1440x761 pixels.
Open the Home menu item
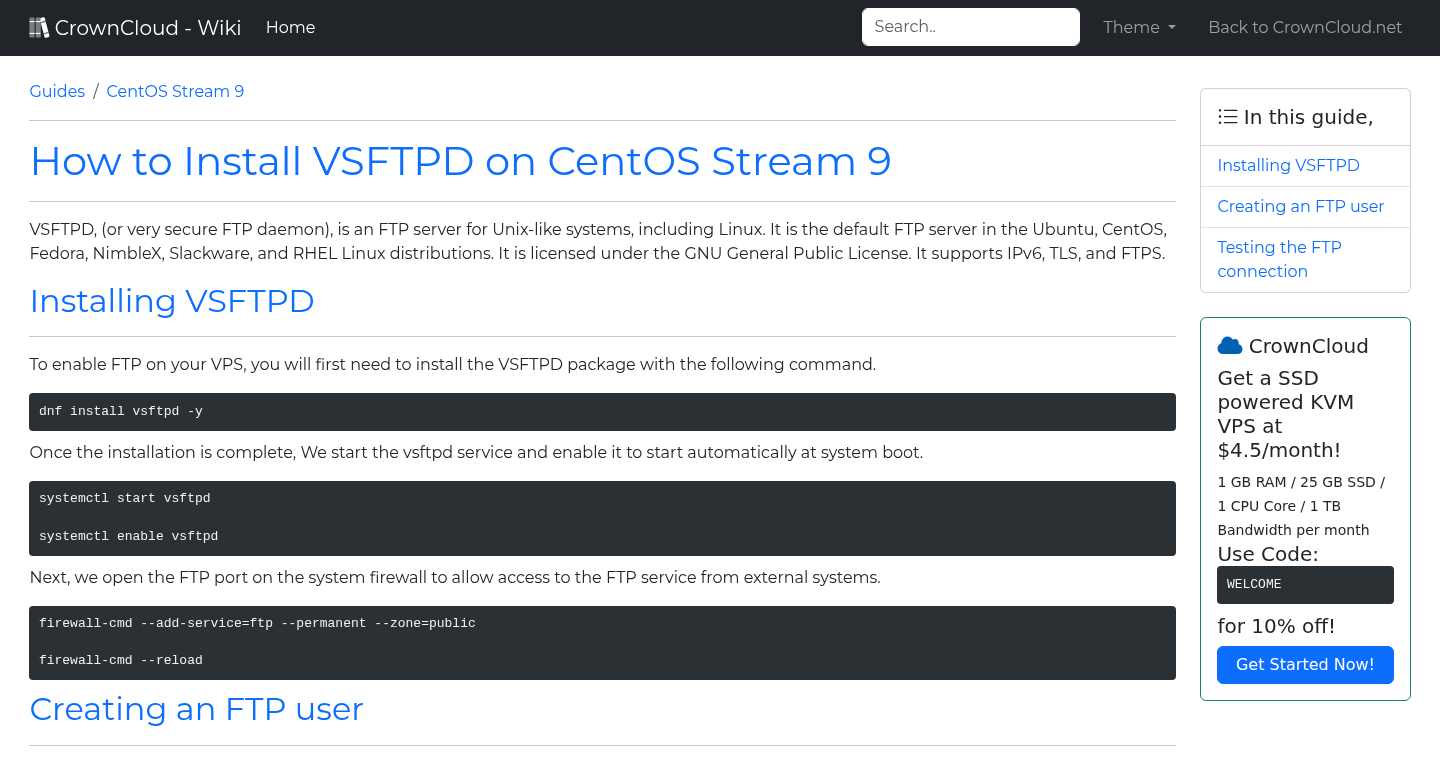point(290,27)
